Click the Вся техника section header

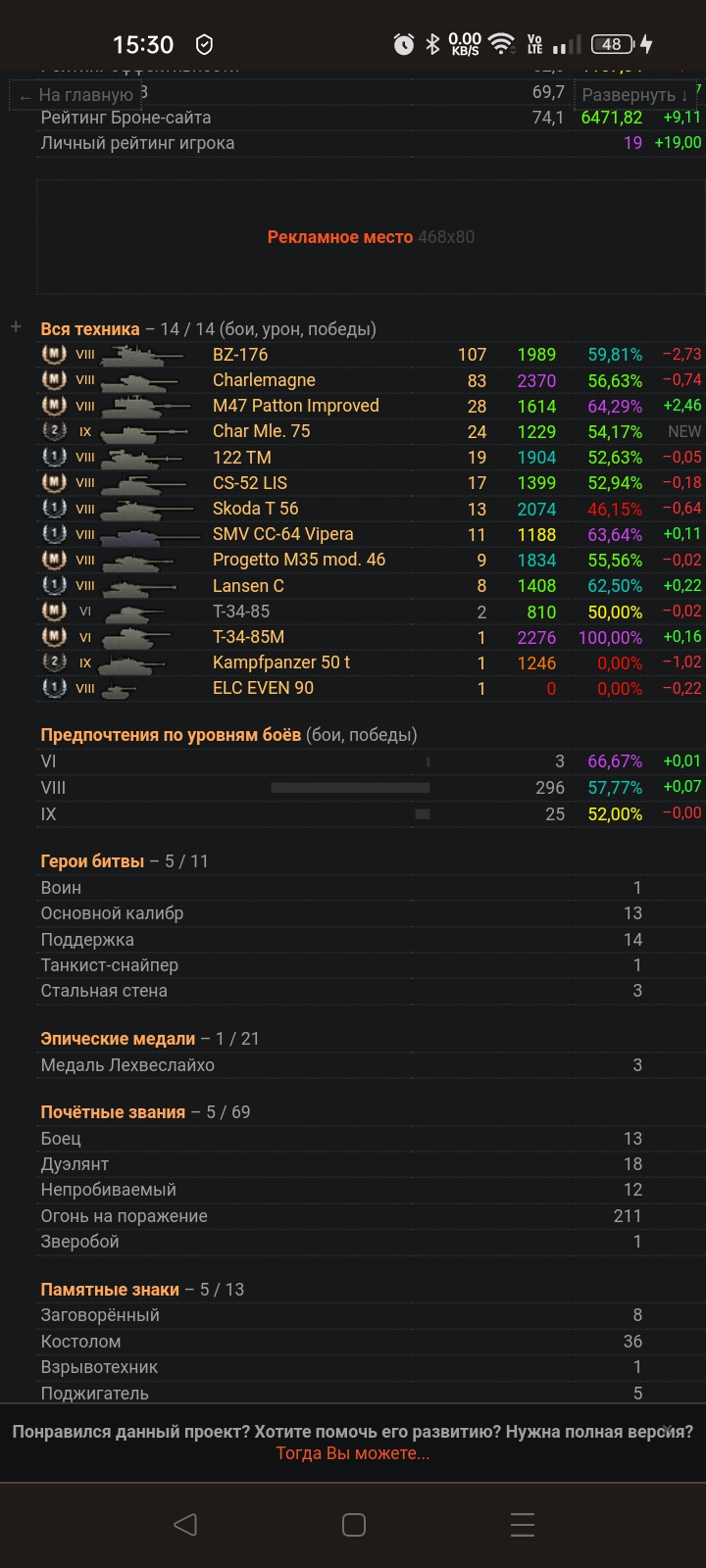(90, 329)
